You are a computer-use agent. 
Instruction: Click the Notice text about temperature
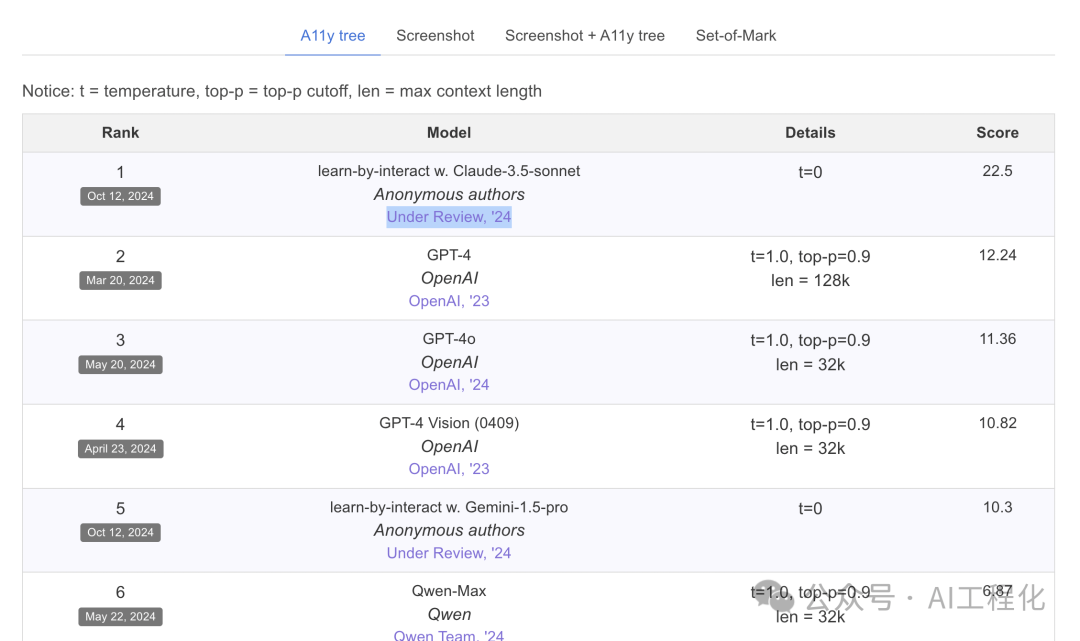(x=282, y=92)
